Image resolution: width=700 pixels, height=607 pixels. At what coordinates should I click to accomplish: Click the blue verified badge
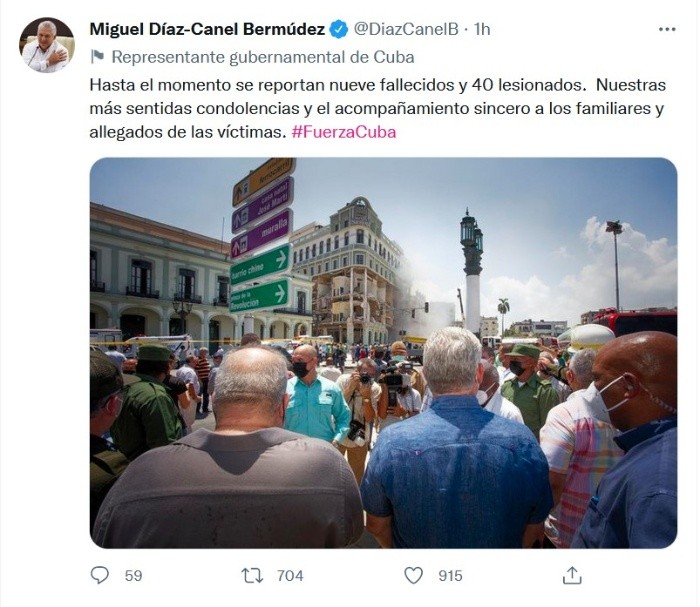338,29
